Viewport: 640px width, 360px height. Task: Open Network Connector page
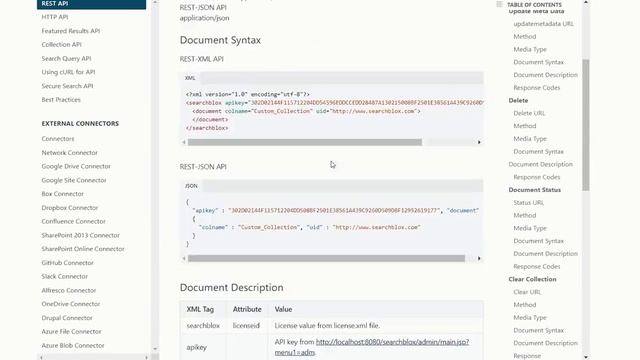[69, 153]
